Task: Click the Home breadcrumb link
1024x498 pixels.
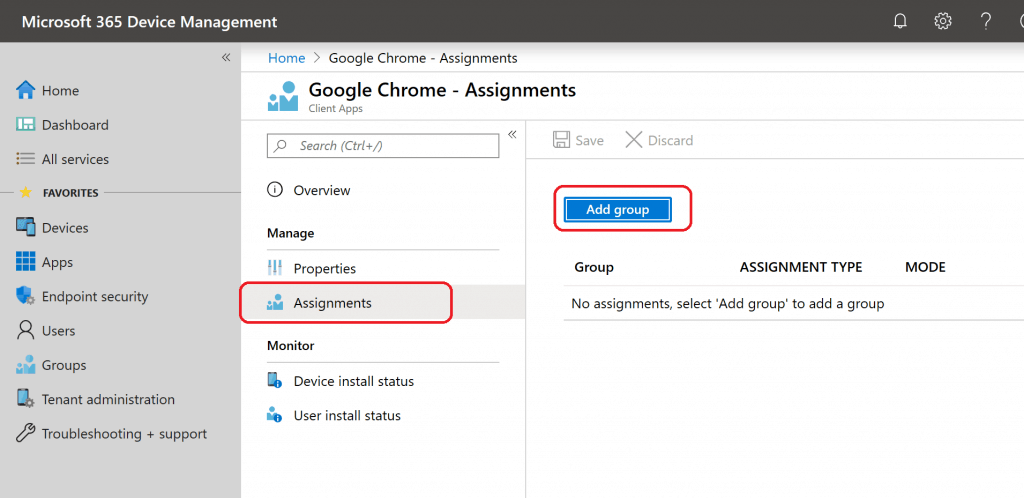Action: pos(287,58)
